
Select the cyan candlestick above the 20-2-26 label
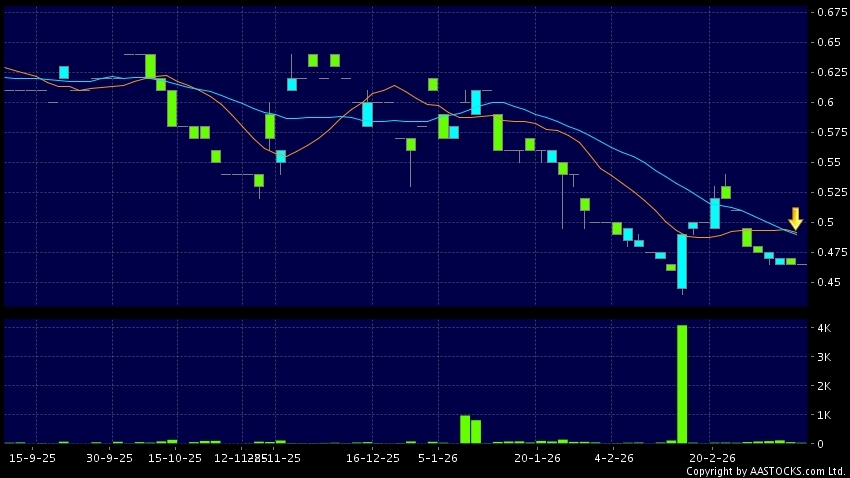715,213
